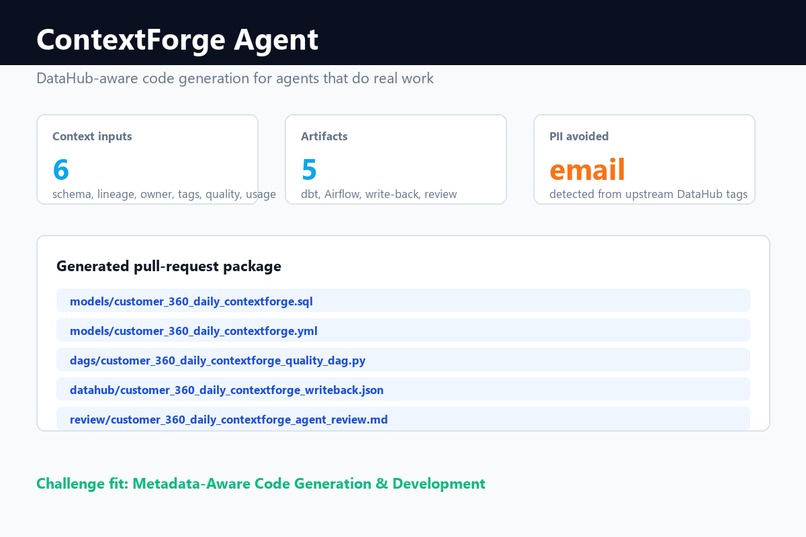Open models/customer_360_daily_contextforge.yml file
The height and width of the screenshot is (537, 806).
[403, 330]
